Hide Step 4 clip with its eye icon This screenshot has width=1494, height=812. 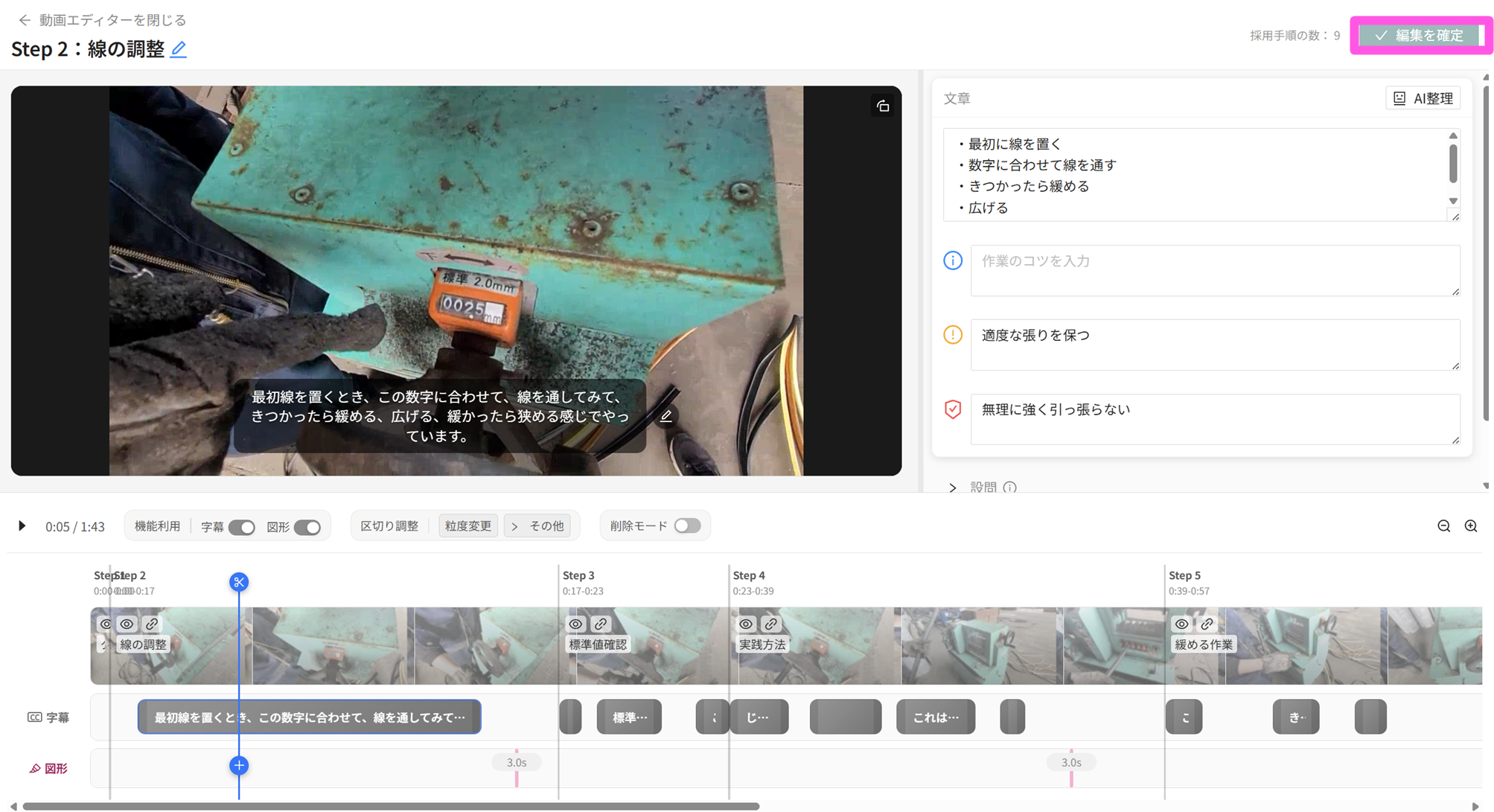click(746, 624)
